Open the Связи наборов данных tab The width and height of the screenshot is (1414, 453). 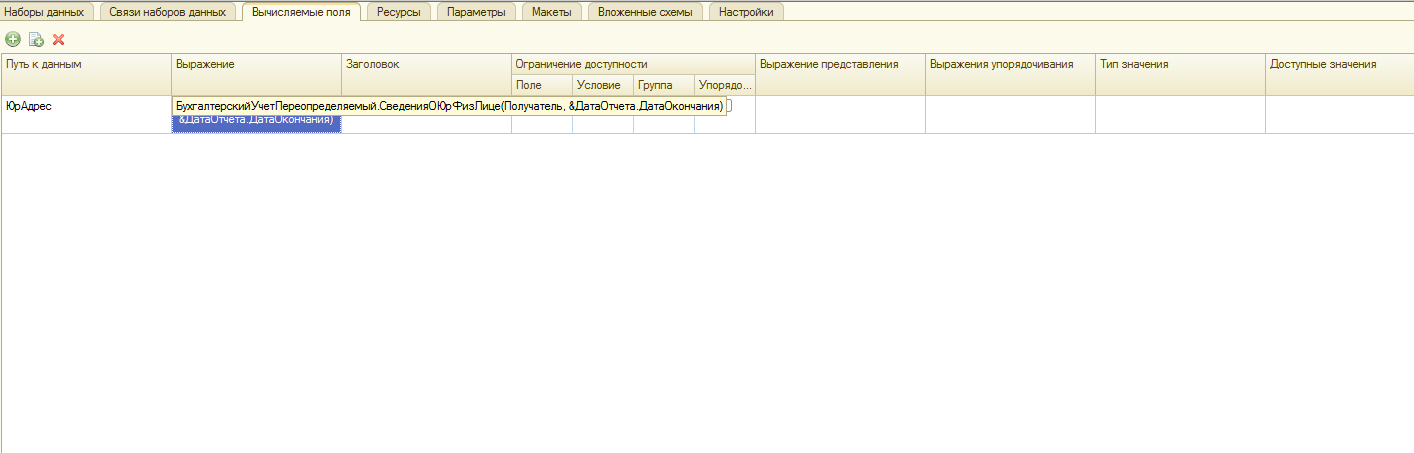point(169,11)
